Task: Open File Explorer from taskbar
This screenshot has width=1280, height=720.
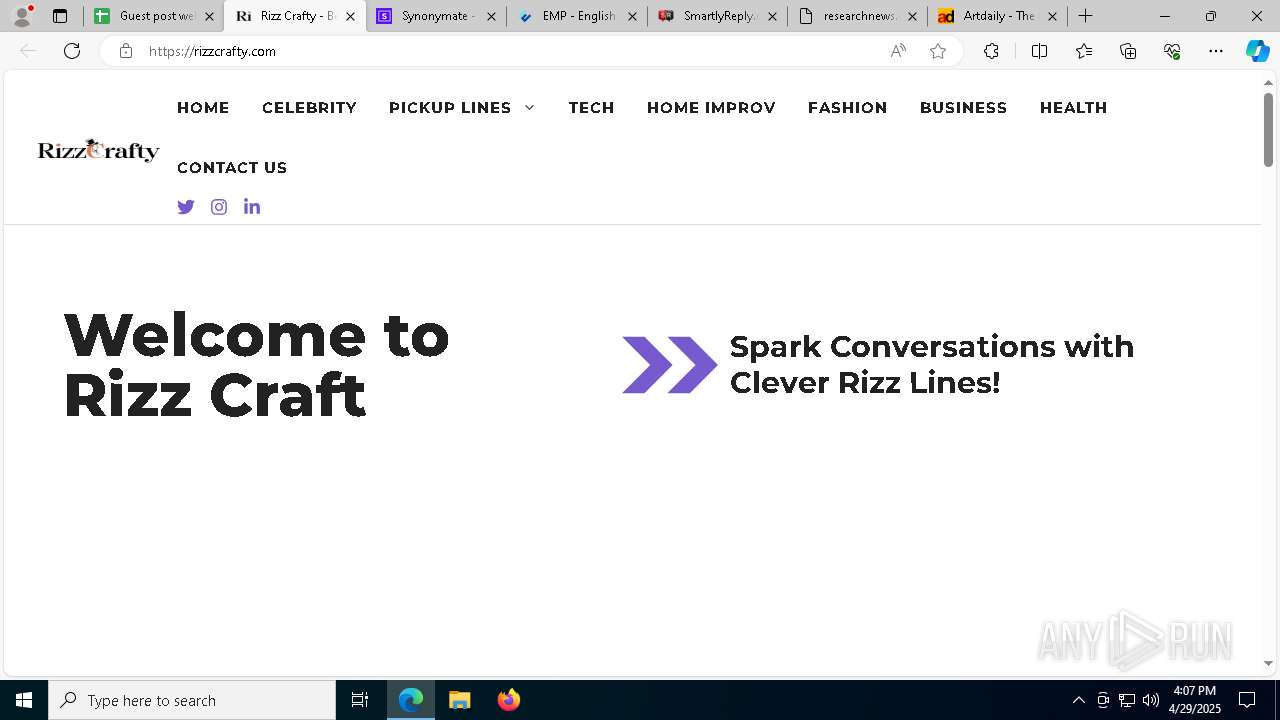Action: coord(459,700)
